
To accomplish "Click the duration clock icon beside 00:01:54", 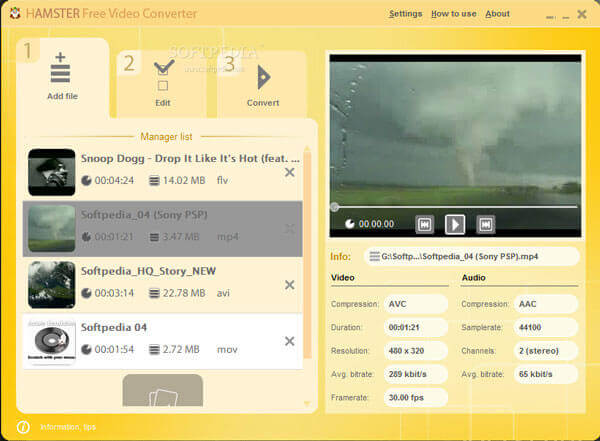I will coord(86,350).
